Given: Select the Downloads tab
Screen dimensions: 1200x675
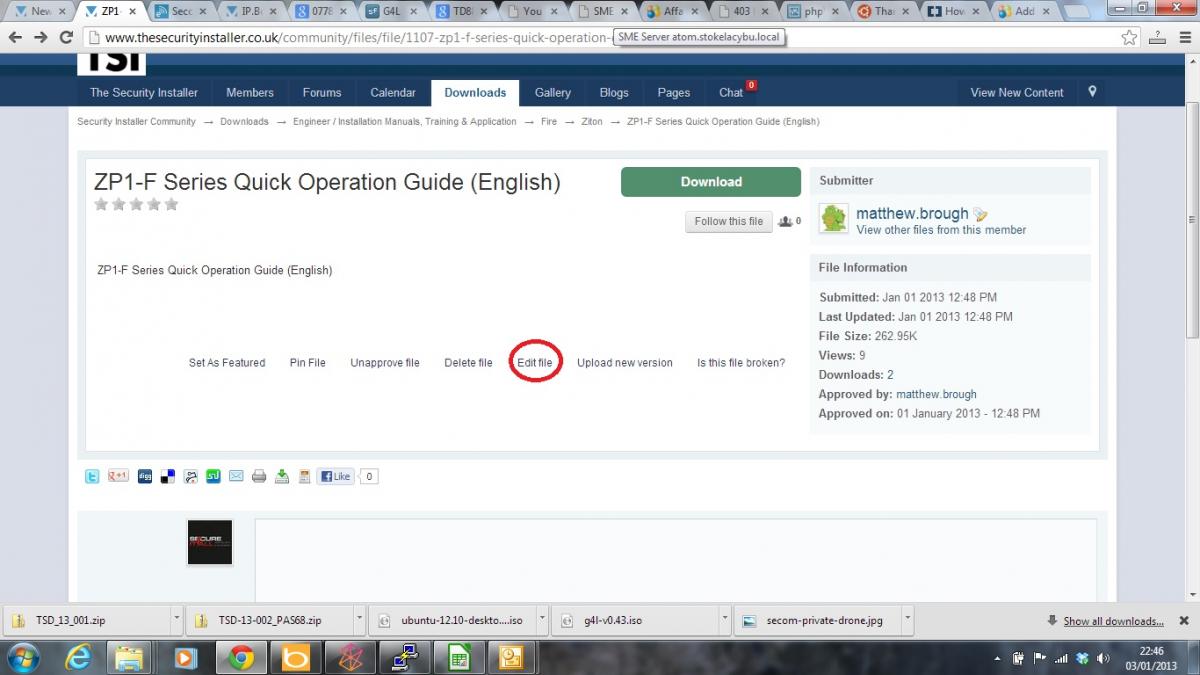Looking at the screenshot, I should (475, 92).
